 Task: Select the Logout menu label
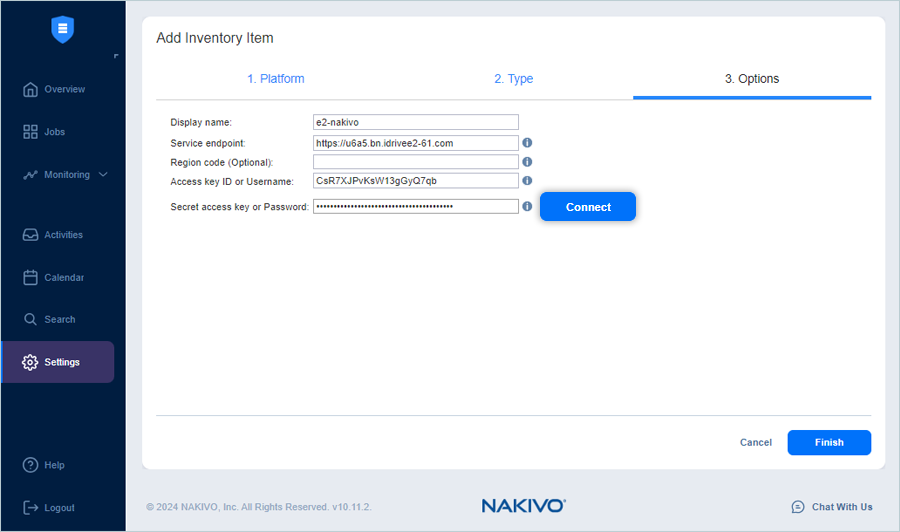[x=60, y=507]
